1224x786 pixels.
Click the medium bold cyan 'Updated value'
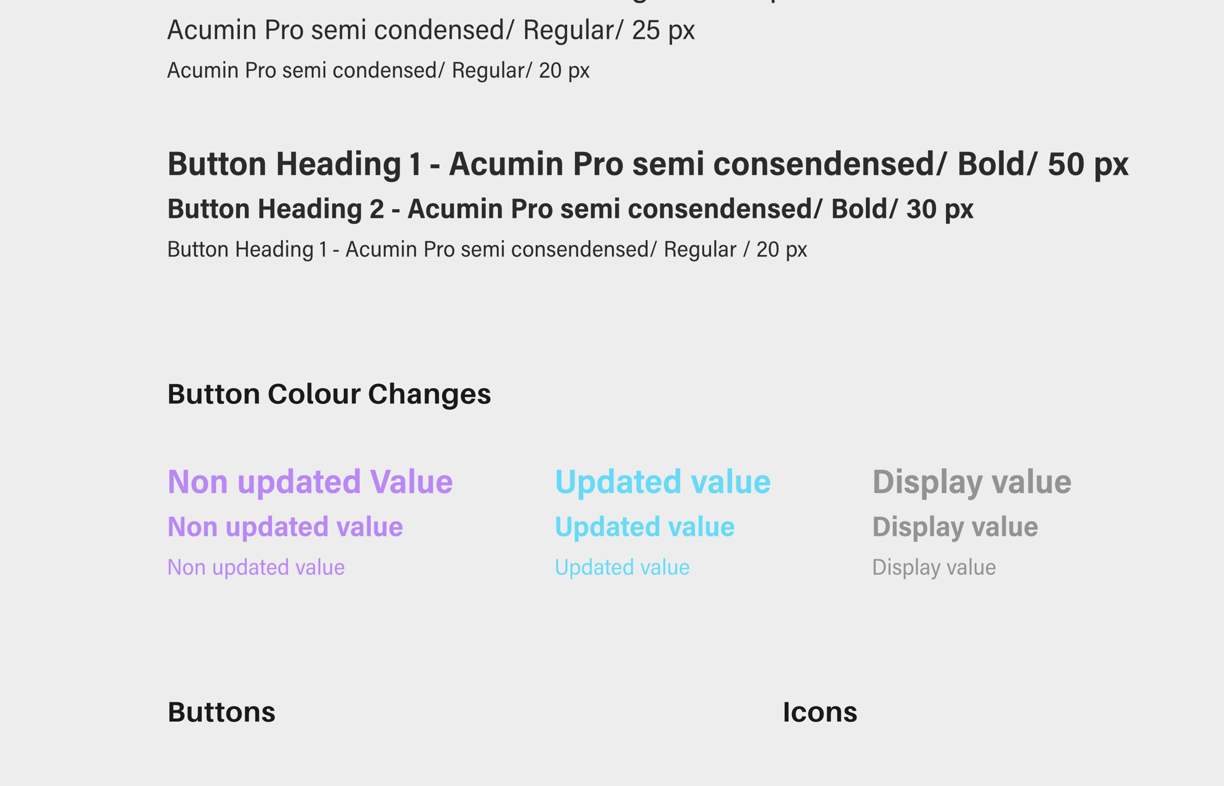[645, 527]
